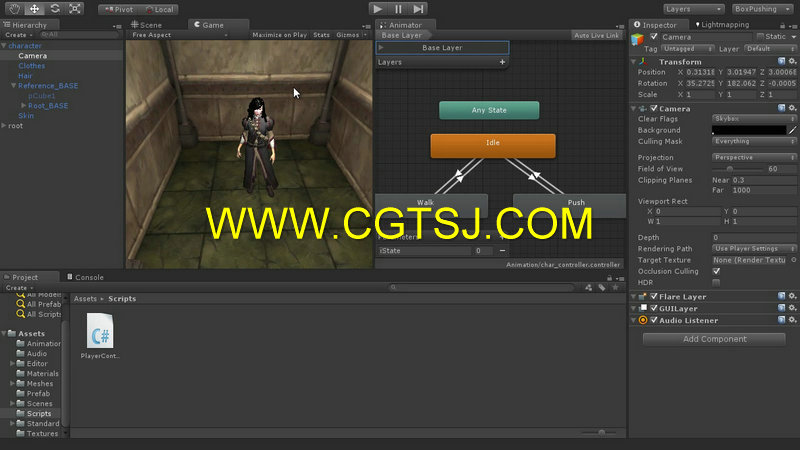
Task: Toggle Pivot handle position button
Action: pos(118,9)
